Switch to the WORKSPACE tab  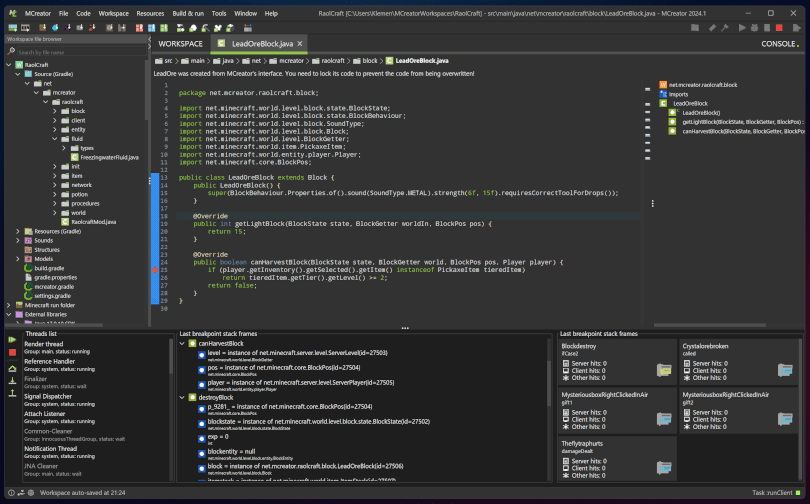coord(180,44)
